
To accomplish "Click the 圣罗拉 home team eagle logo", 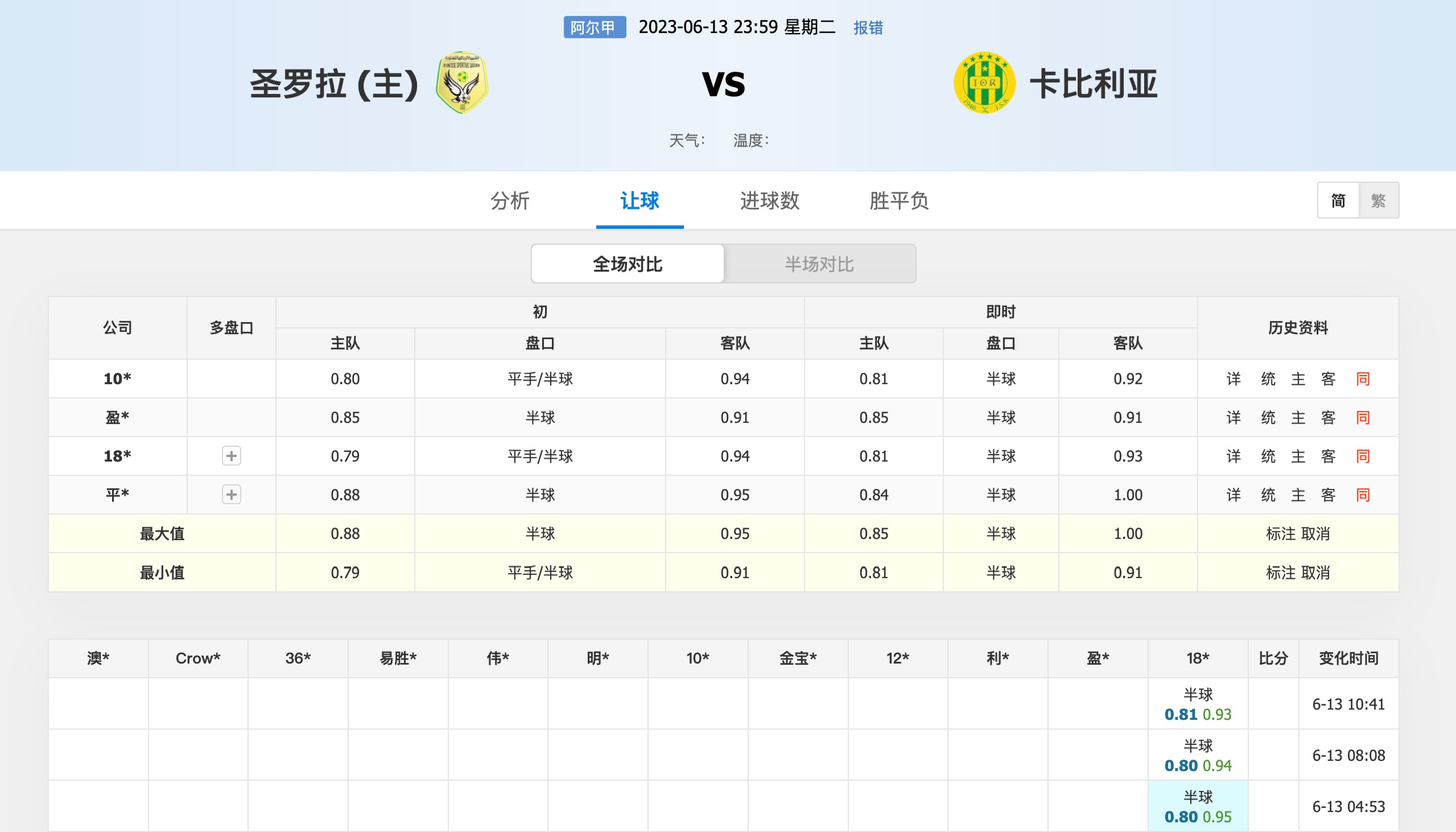I will [x=462, y=83].
